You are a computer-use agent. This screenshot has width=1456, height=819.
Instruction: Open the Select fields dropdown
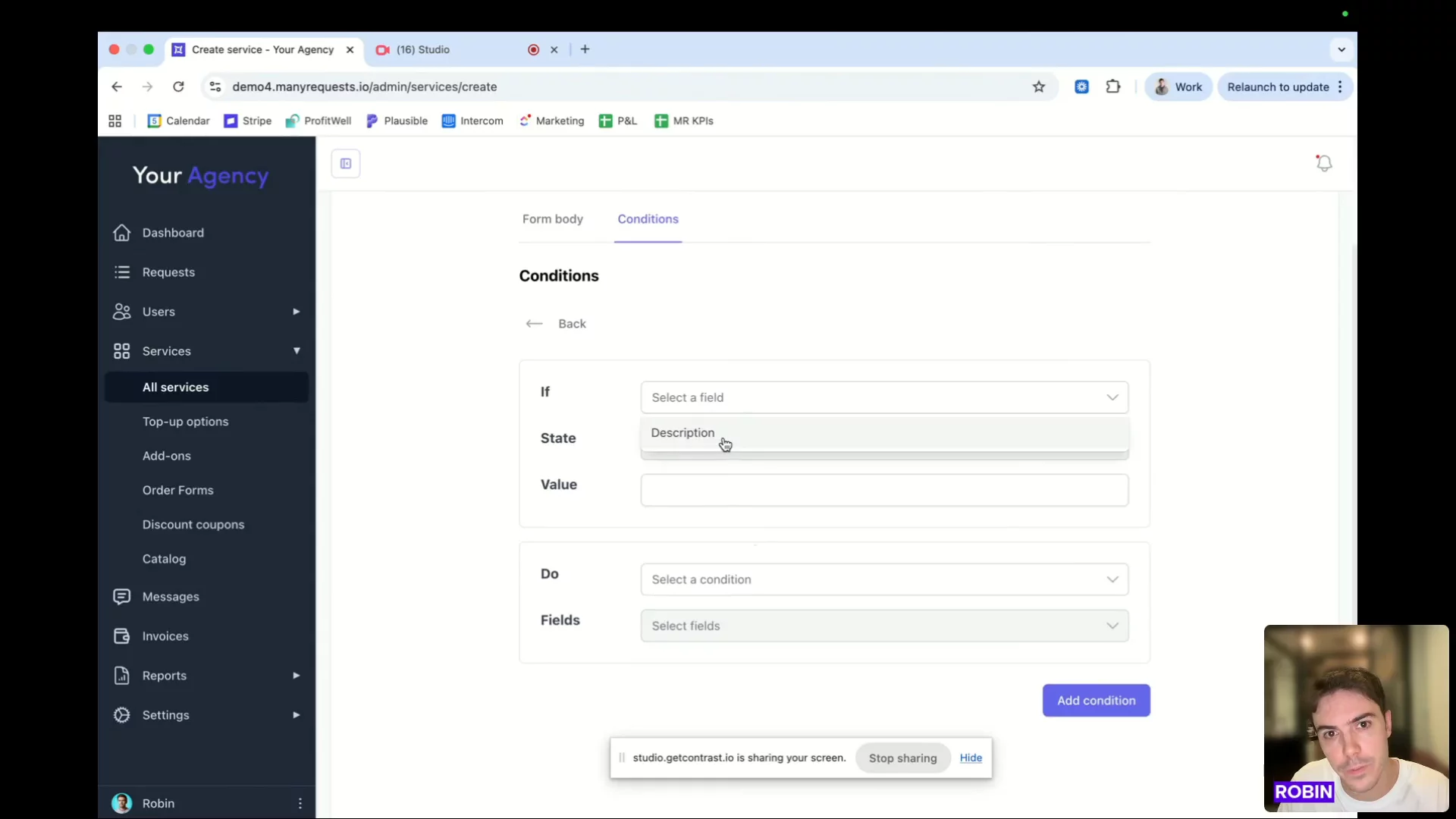point(884,626)
